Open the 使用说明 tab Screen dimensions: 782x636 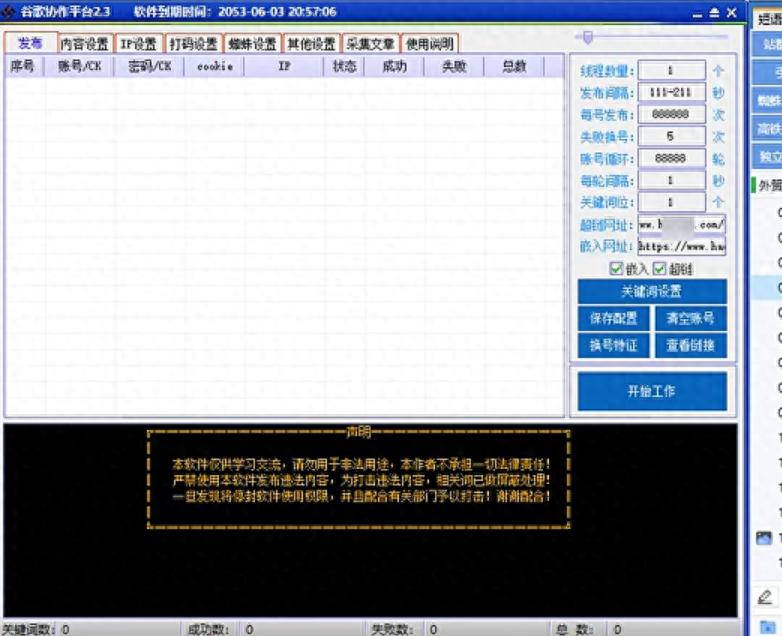[x=429, y=44]
